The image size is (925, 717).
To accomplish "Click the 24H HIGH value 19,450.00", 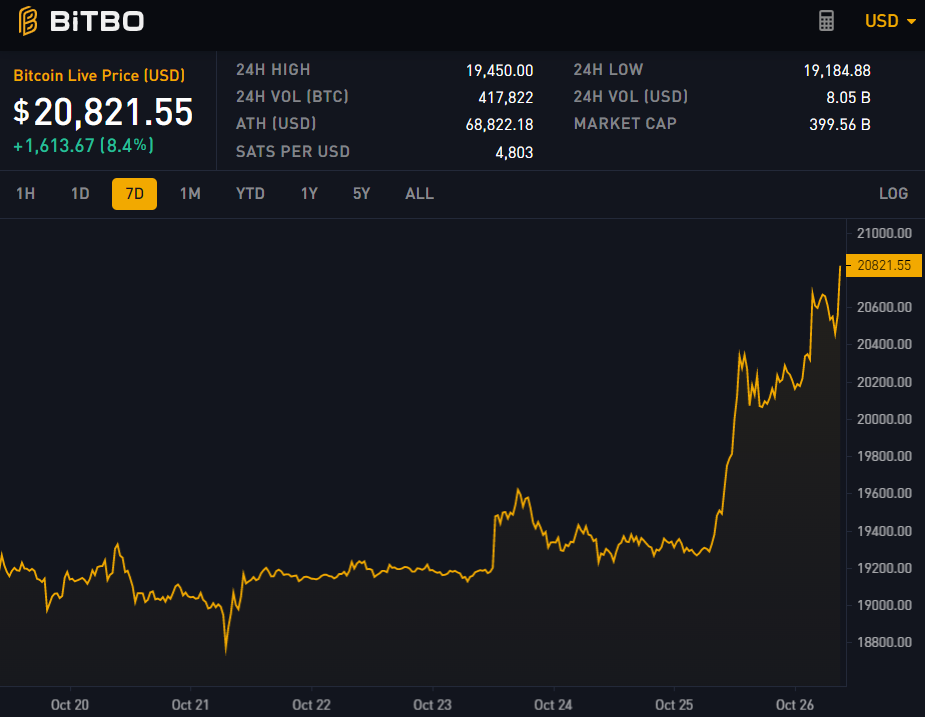I will click(500, 71).
